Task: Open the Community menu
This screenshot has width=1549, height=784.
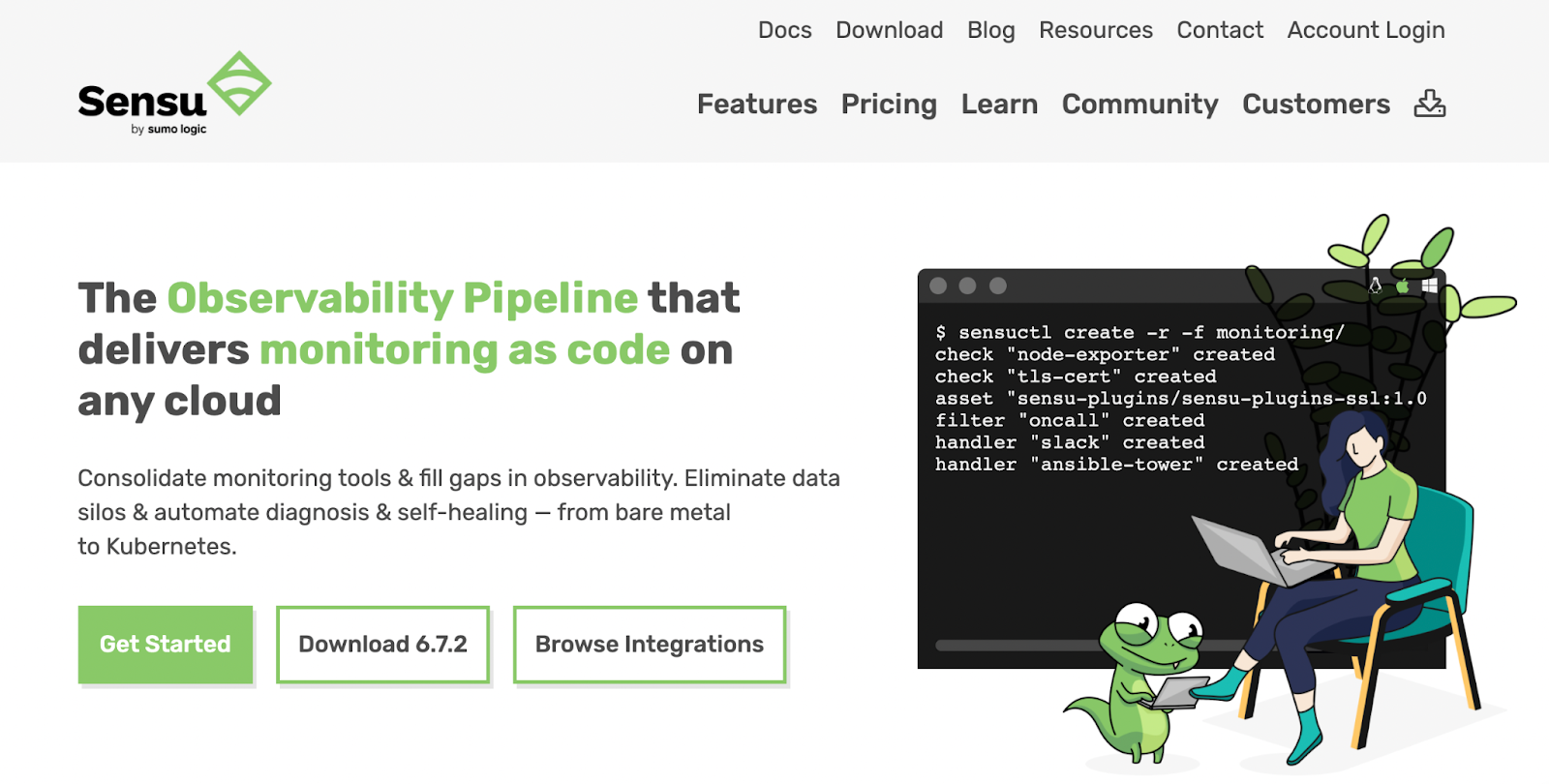Action: [x=1139, y=104]
